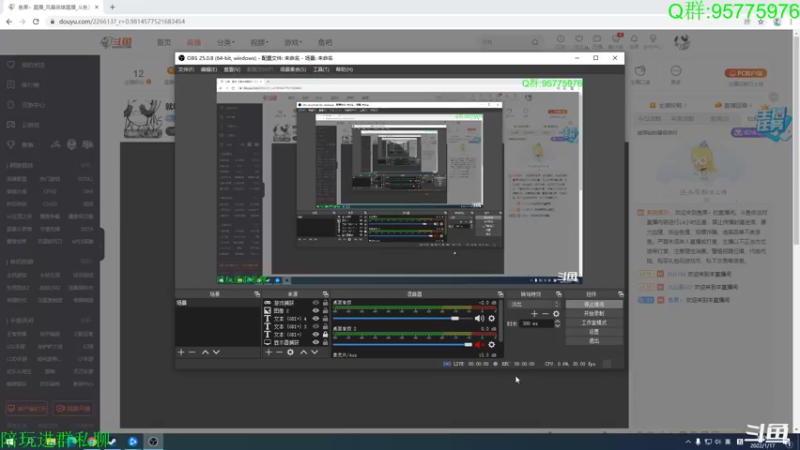Move source down with the down arrow
The height and width of the screenshot is (450, 800).
[315, 352]
